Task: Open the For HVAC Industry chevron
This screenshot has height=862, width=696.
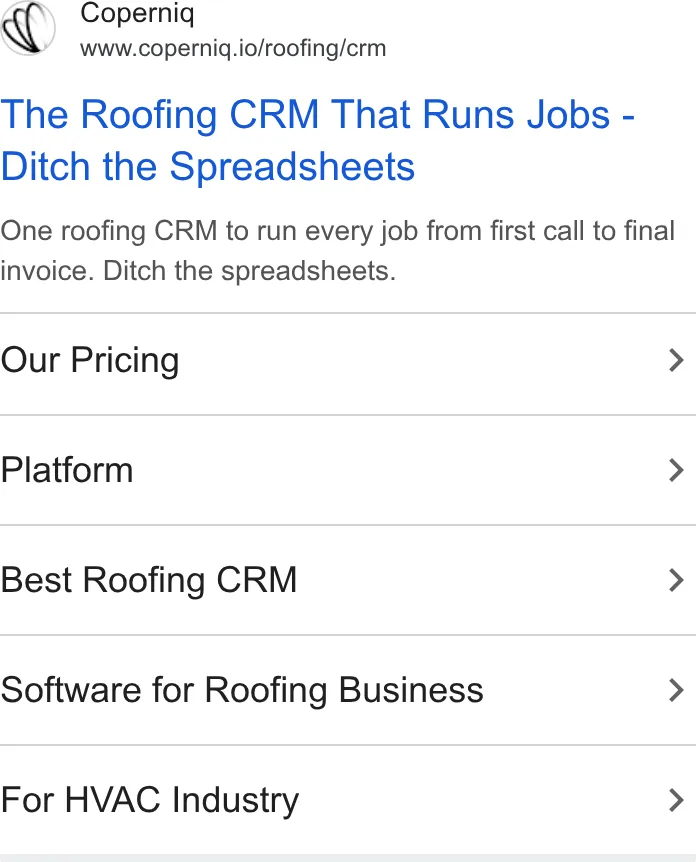Action: 676,800
